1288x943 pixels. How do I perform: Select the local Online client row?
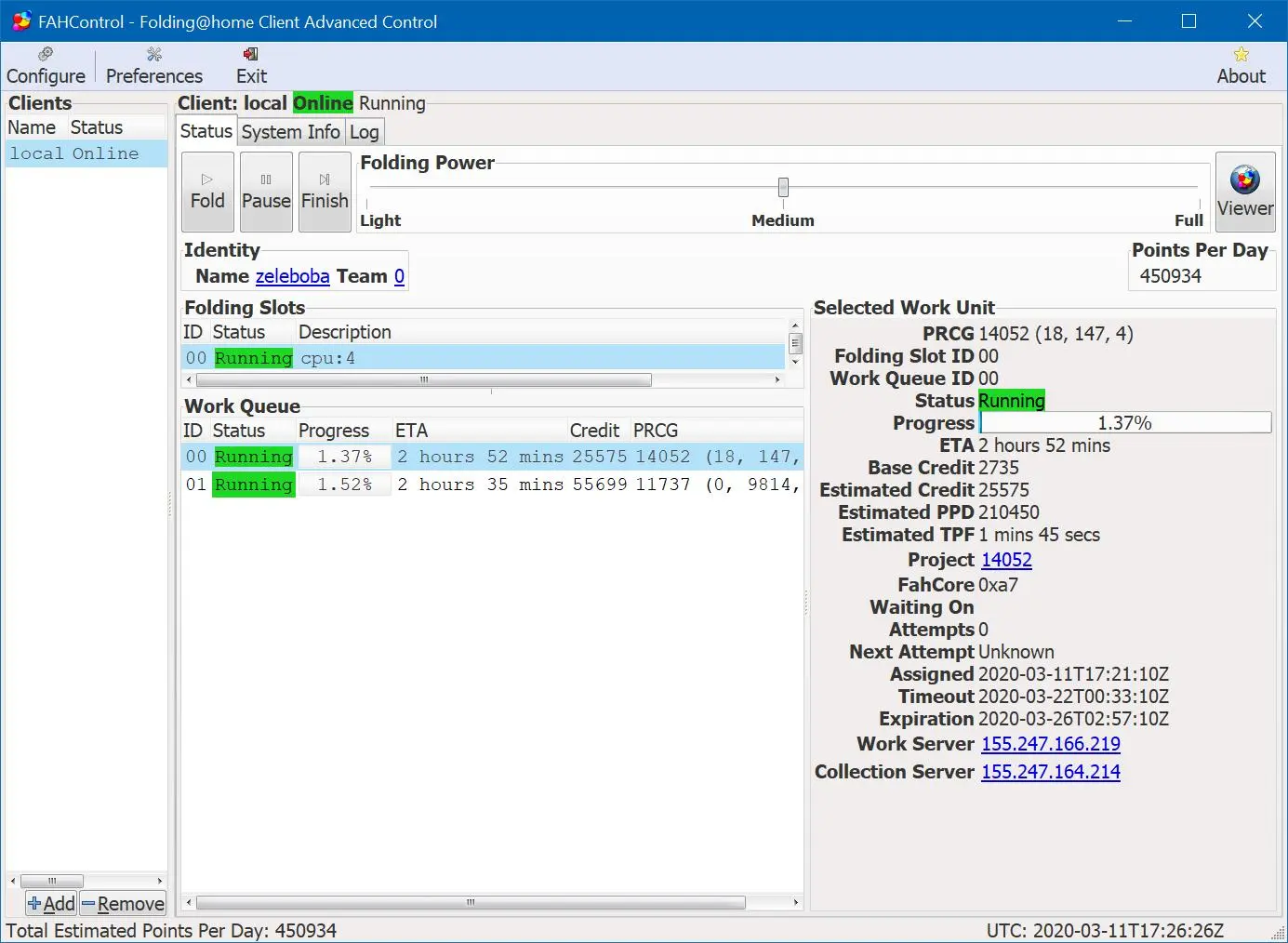pos(86,153)
